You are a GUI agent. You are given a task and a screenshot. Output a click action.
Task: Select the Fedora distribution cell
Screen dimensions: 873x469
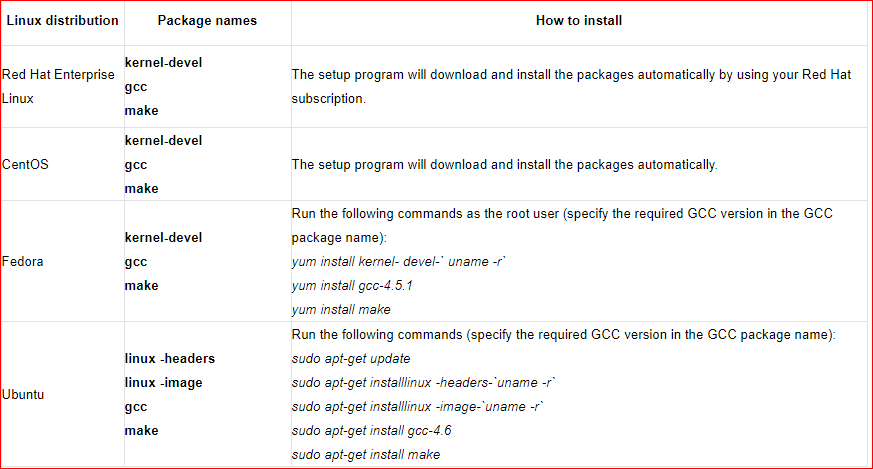click(x=22, y=261)
